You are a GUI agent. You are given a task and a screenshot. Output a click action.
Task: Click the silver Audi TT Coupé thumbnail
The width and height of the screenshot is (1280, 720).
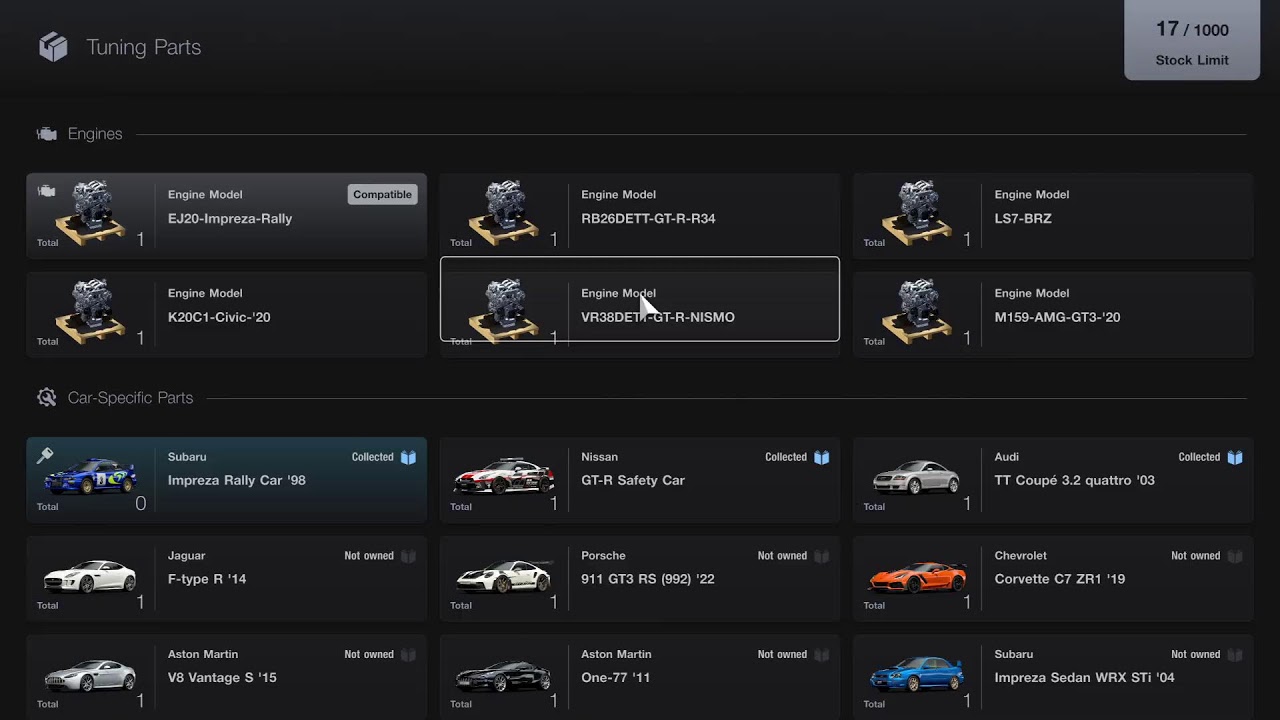[x=916, y=478]
